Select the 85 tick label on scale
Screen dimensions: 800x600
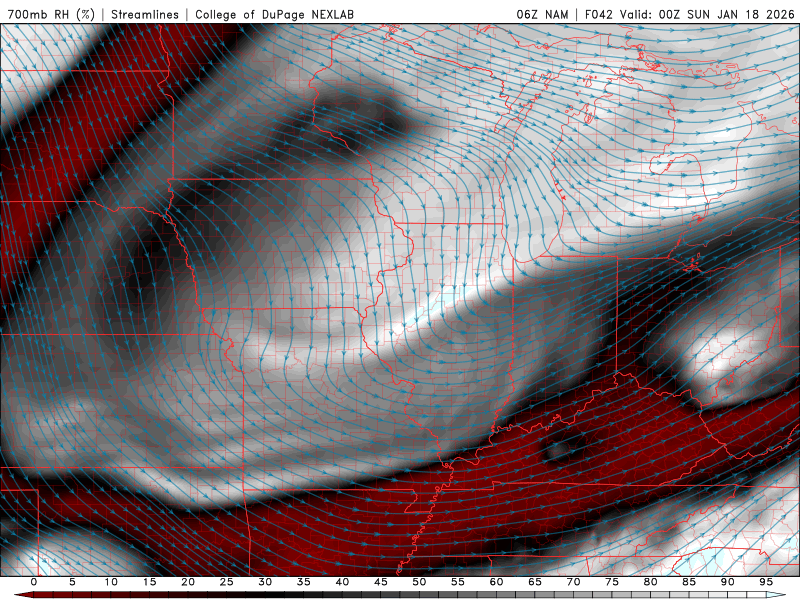pos(689,582)
